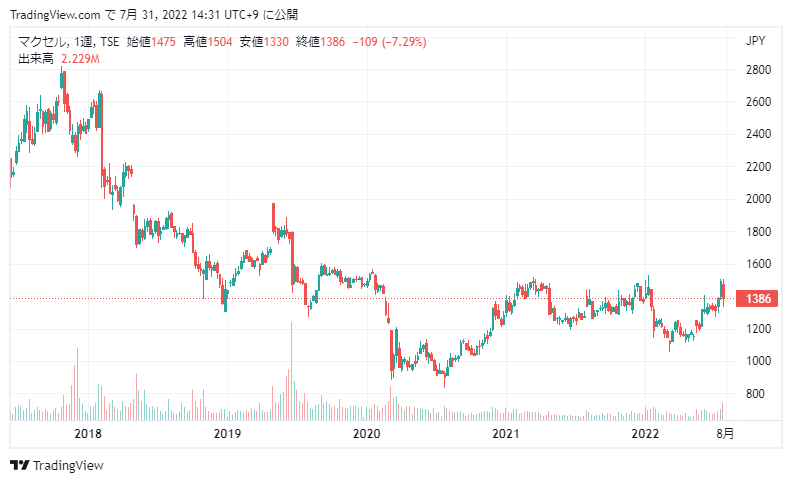The height and width of the screenshot is (483, 792).
Task: Click the 2018 label on time axis
Action: (88, 433)
